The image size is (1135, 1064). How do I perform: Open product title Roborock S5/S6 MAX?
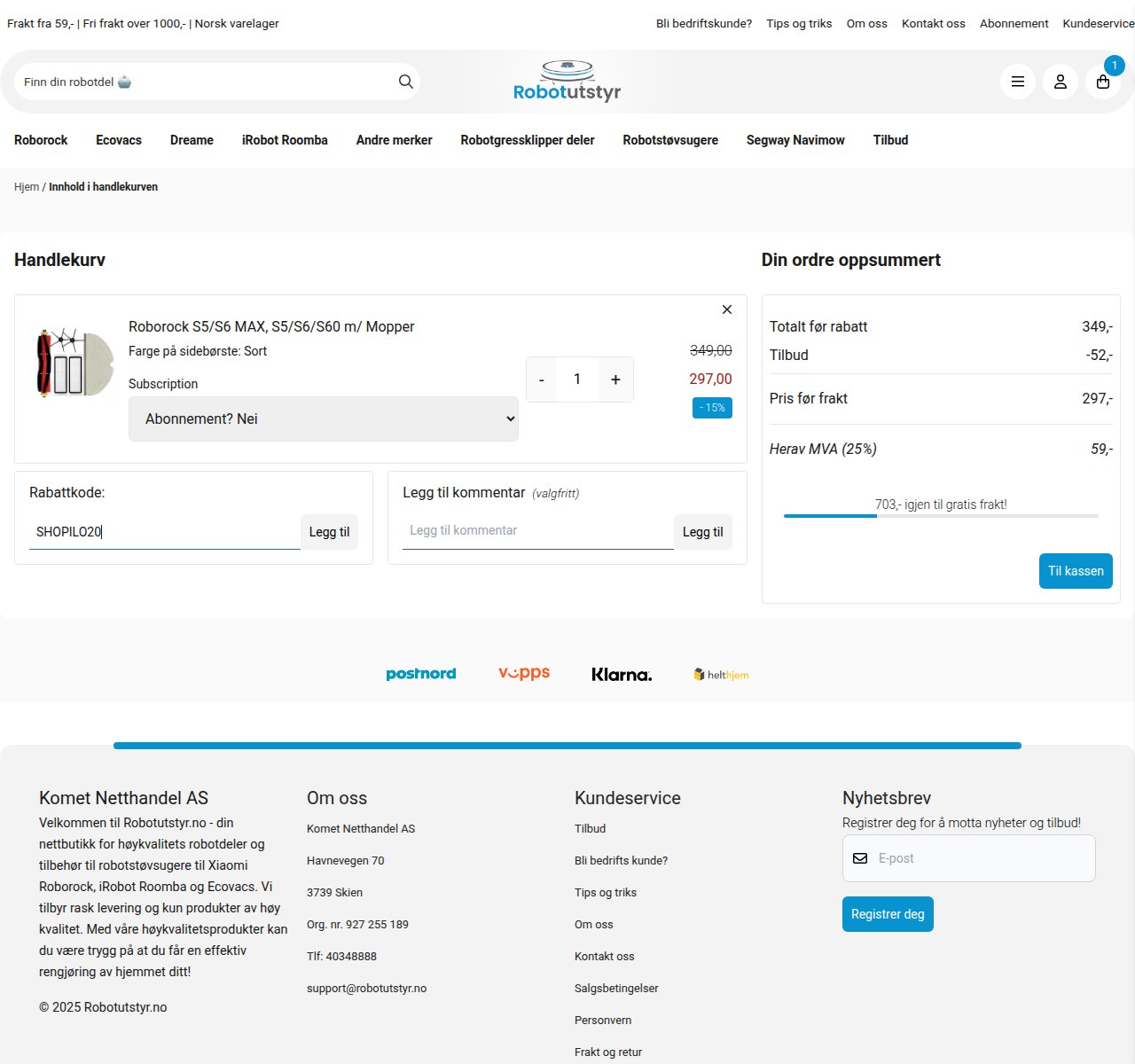coord(271,326)
